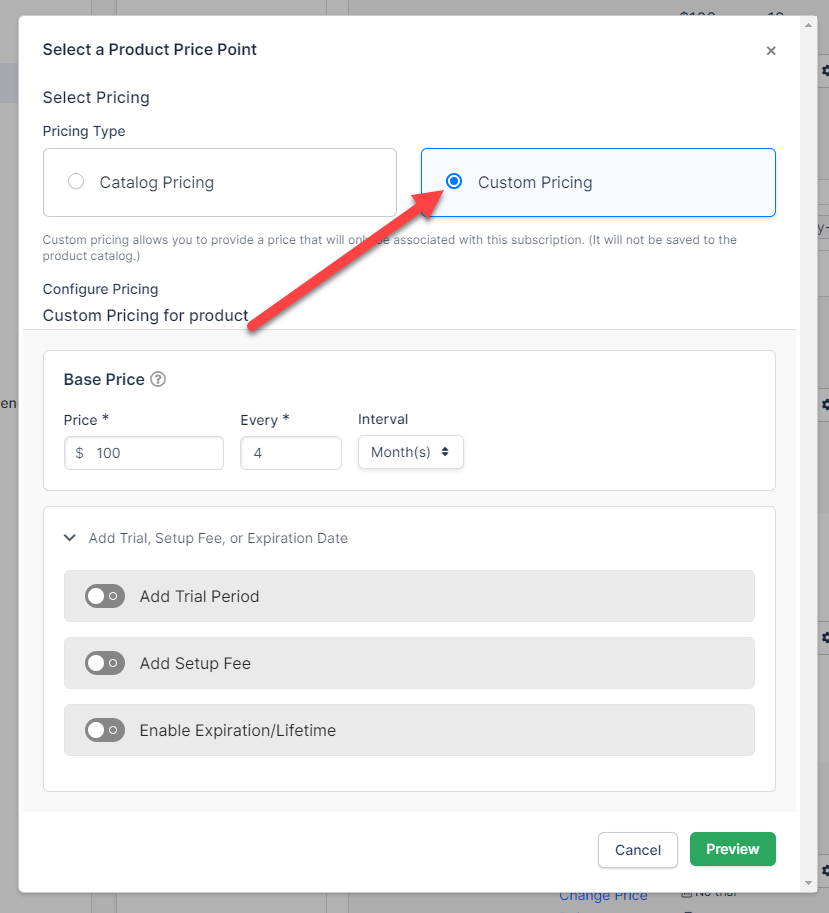Click the dialog scrollbar's down arrow
829x913 pixels.
(x=809, y=883)
